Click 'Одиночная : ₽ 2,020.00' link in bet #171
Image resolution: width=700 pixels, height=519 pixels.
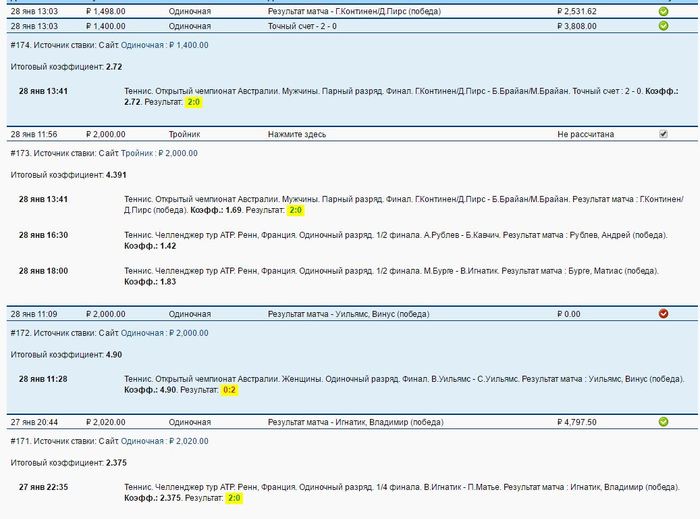pos(164,441)
